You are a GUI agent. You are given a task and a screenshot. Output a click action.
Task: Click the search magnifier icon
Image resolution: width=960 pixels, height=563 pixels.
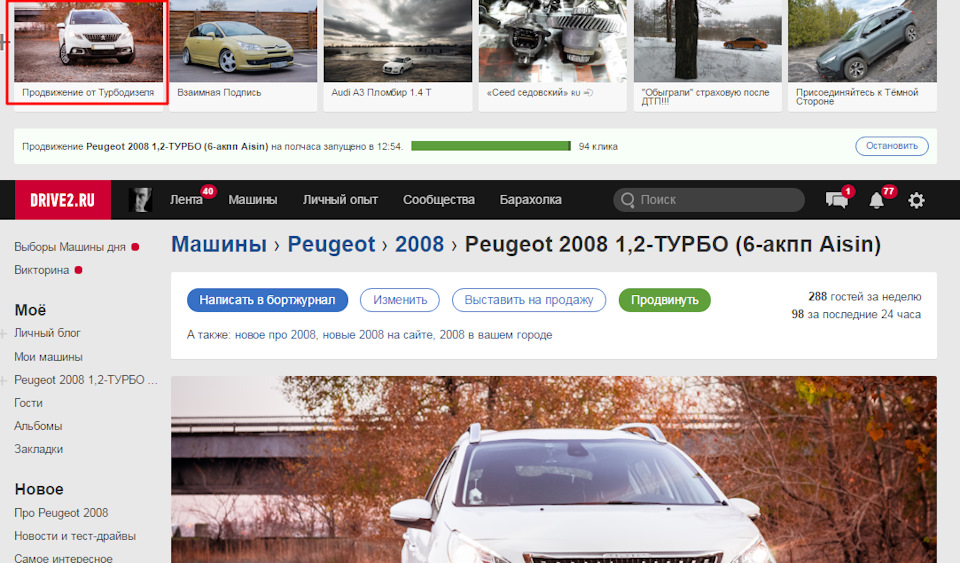point(627,199)
